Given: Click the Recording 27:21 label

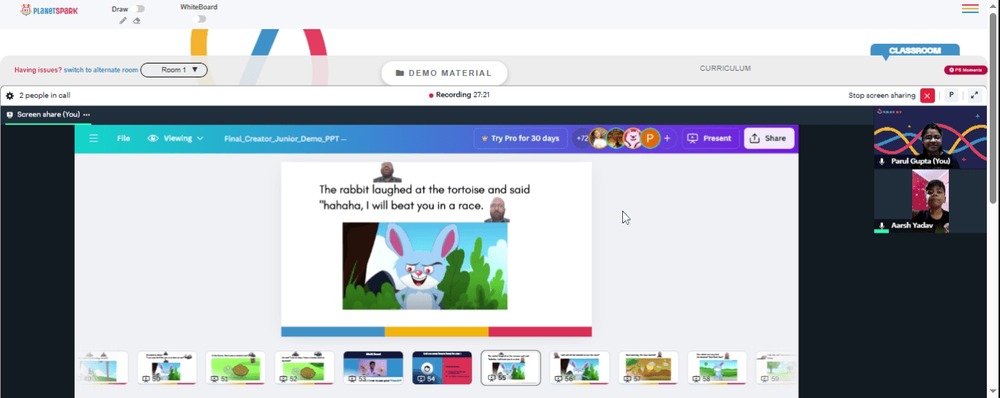Looking at the screenshot, I should point(462,95).
